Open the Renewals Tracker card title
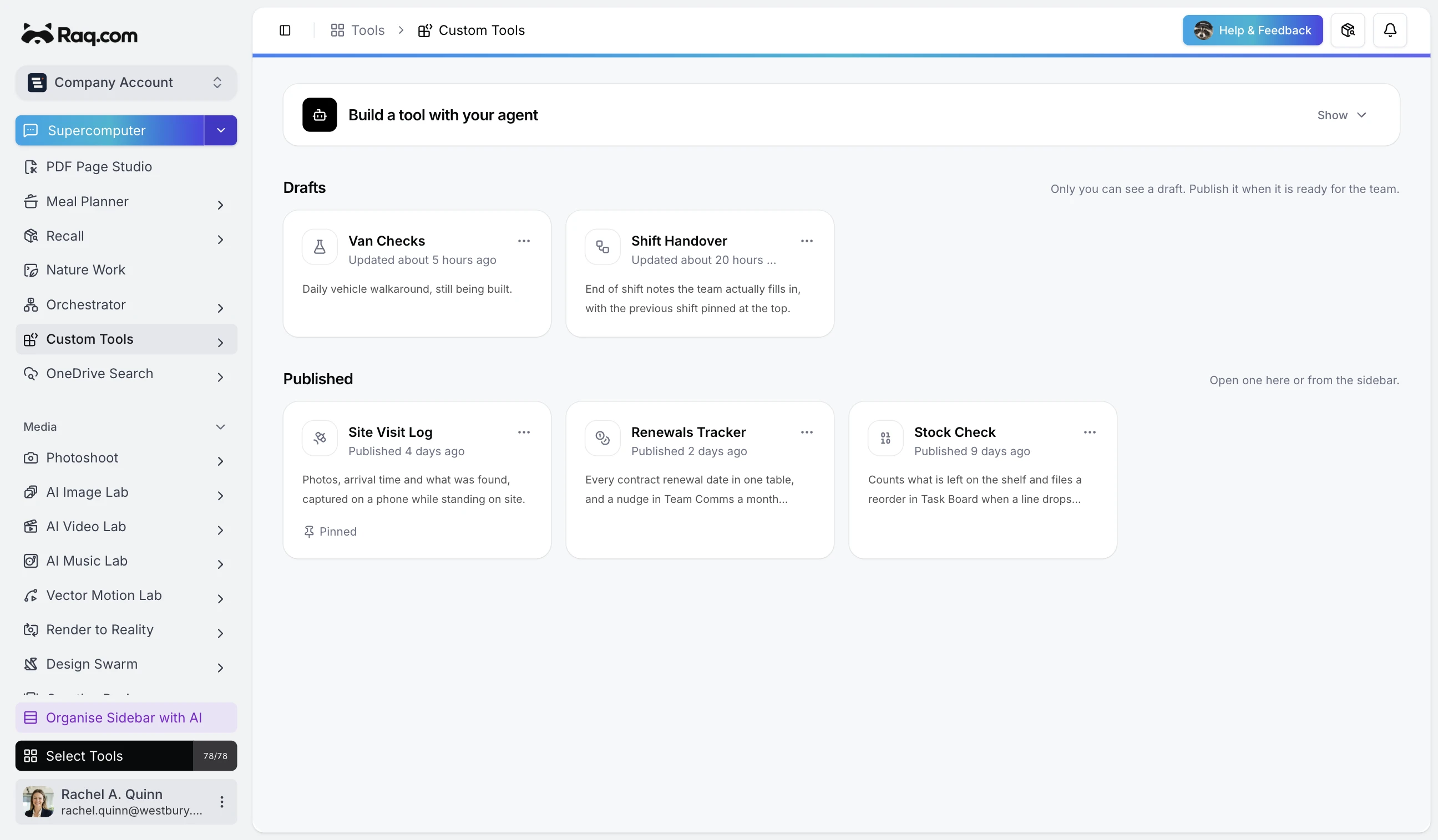The height and width of the screenshot is (840, 1438). 688,432
